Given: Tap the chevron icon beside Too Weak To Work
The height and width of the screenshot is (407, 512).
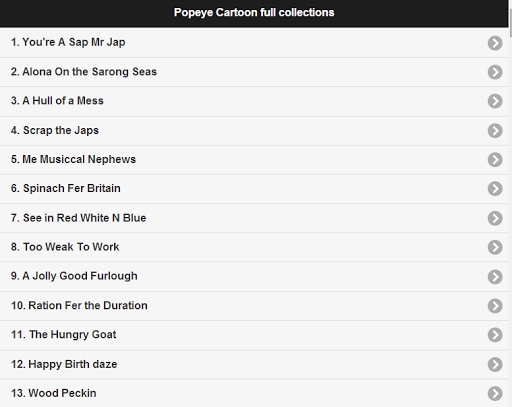Looking at the screenshot, I should [x=495, y=247].
